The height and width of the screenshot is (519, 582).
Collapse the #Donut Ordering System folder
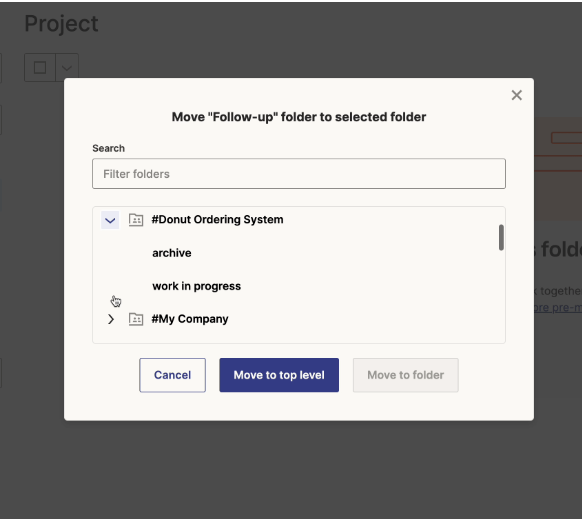pos(110,220)
